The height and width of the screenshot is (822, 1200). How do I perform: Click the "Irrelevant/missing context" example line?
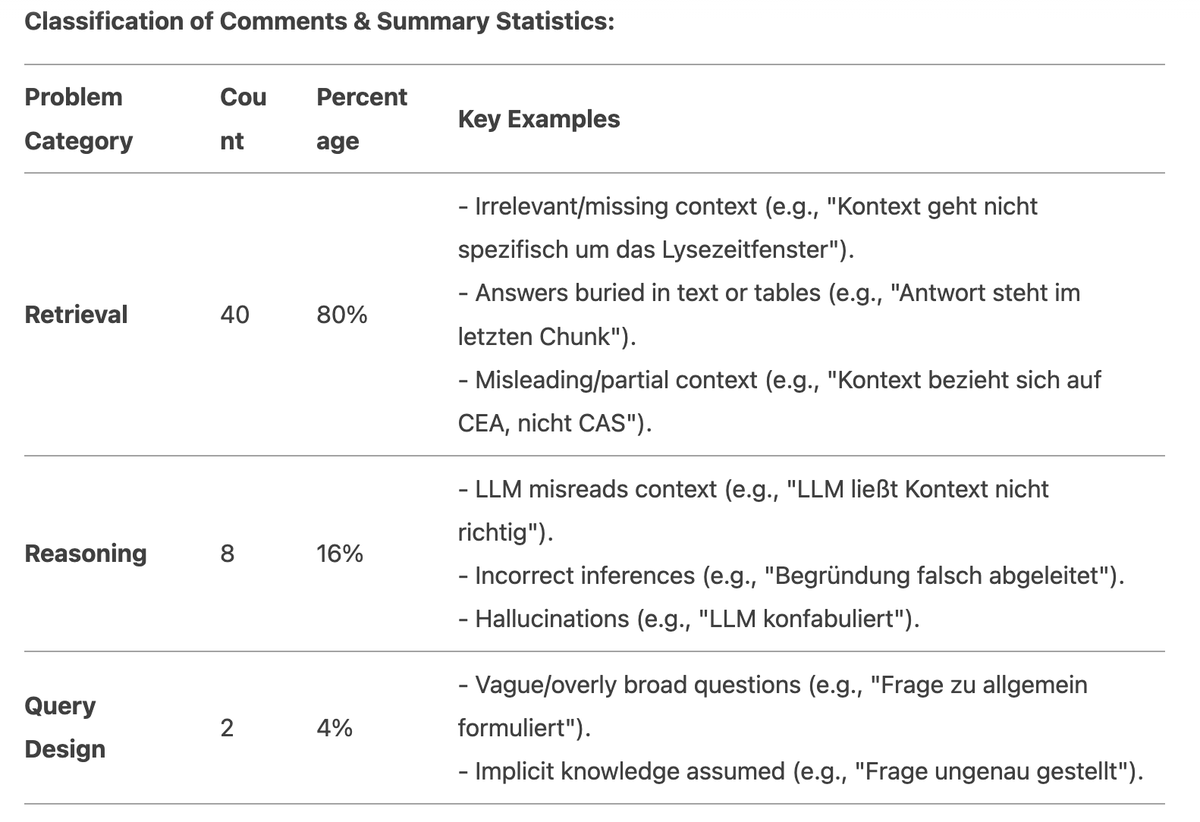(747, 207)
